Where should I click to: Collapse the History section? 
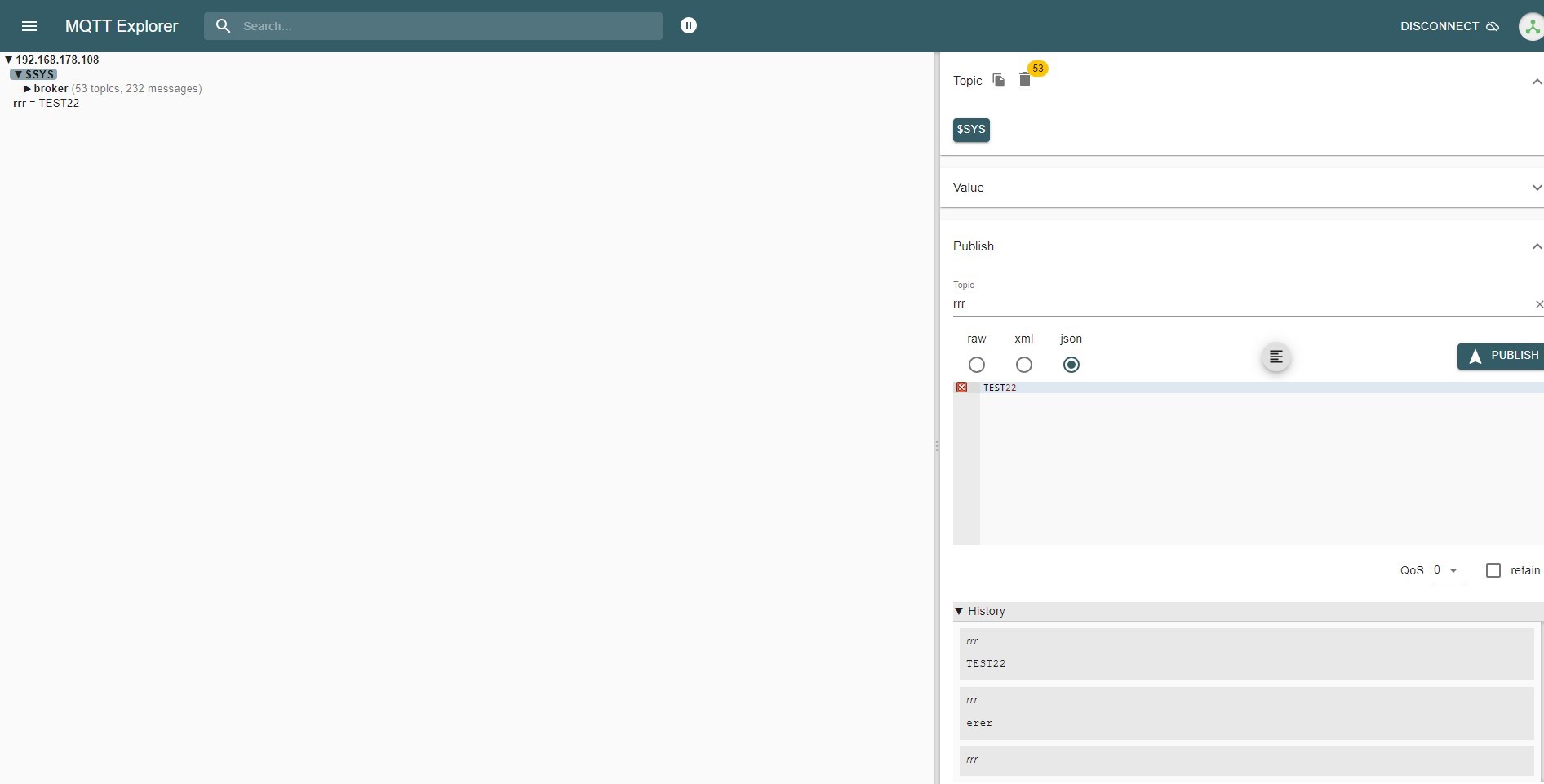(959, 611)
